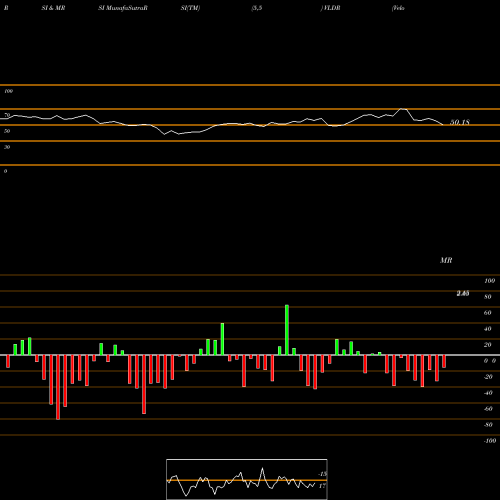This screenshot has height=500, width=500.
Task: Click the 17 value in the mini chart
Action: click(x=322, y=486)
